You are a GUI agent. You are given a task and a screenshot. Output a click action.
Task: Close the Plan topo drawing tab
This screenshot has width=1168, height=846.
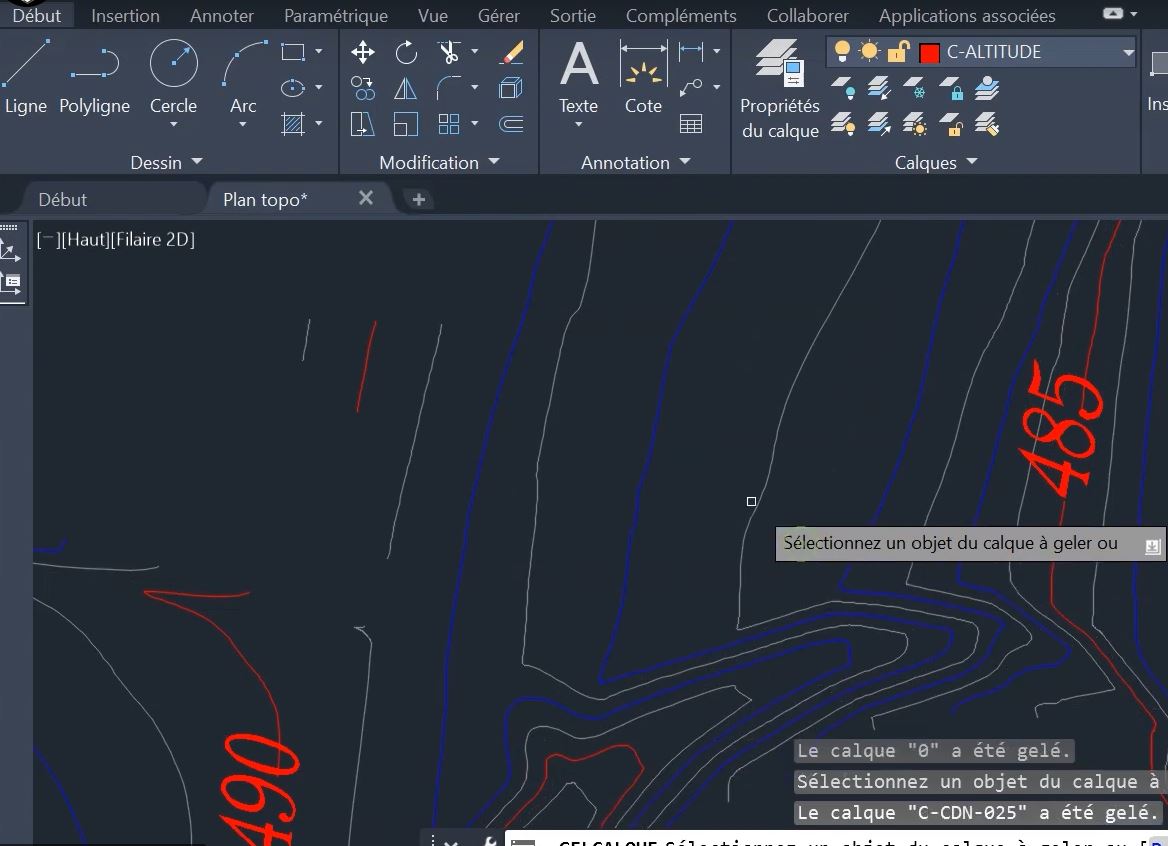pos(366,198)
